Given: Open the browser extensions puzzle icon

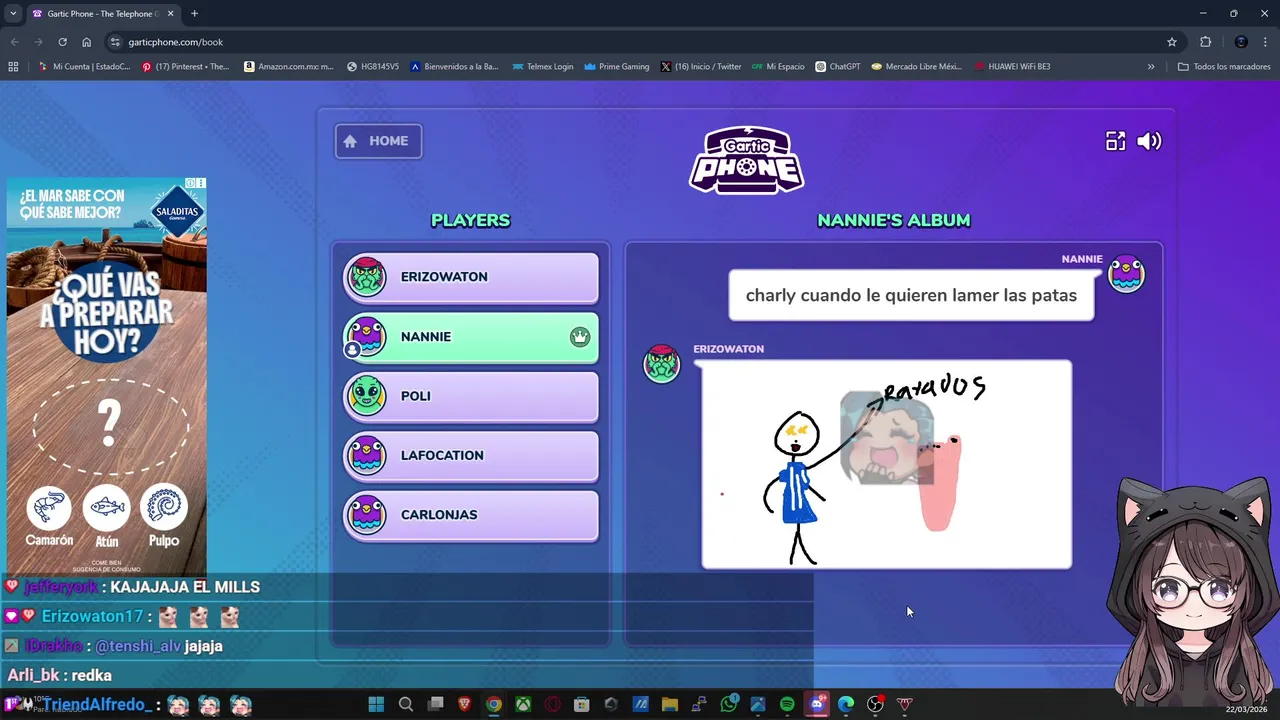Looking at the screenshot, I should point(1206,42).
